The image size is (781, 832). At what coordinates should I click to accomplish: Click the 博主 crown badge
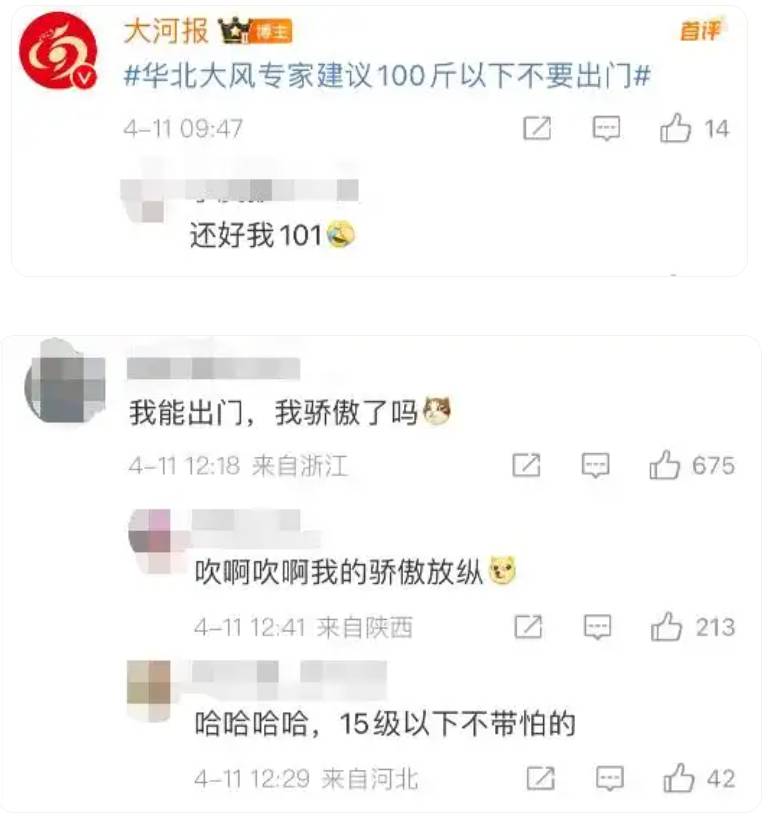[x=255, y=31]
